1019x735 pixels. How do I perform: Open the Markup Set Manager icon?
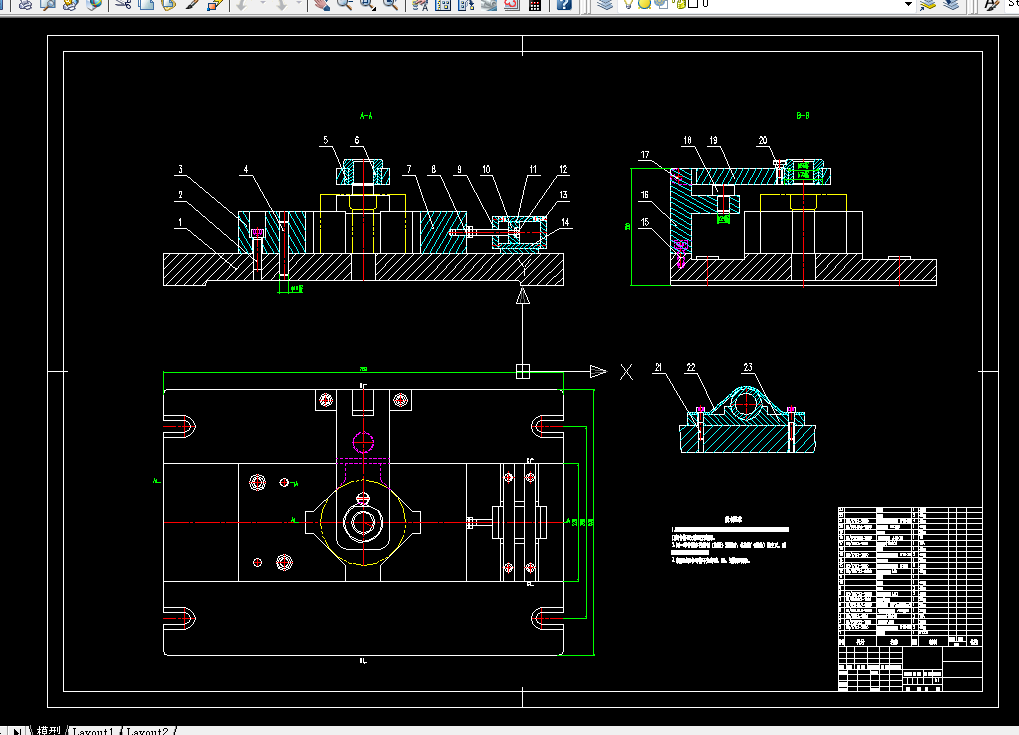(x=511, y=4)
